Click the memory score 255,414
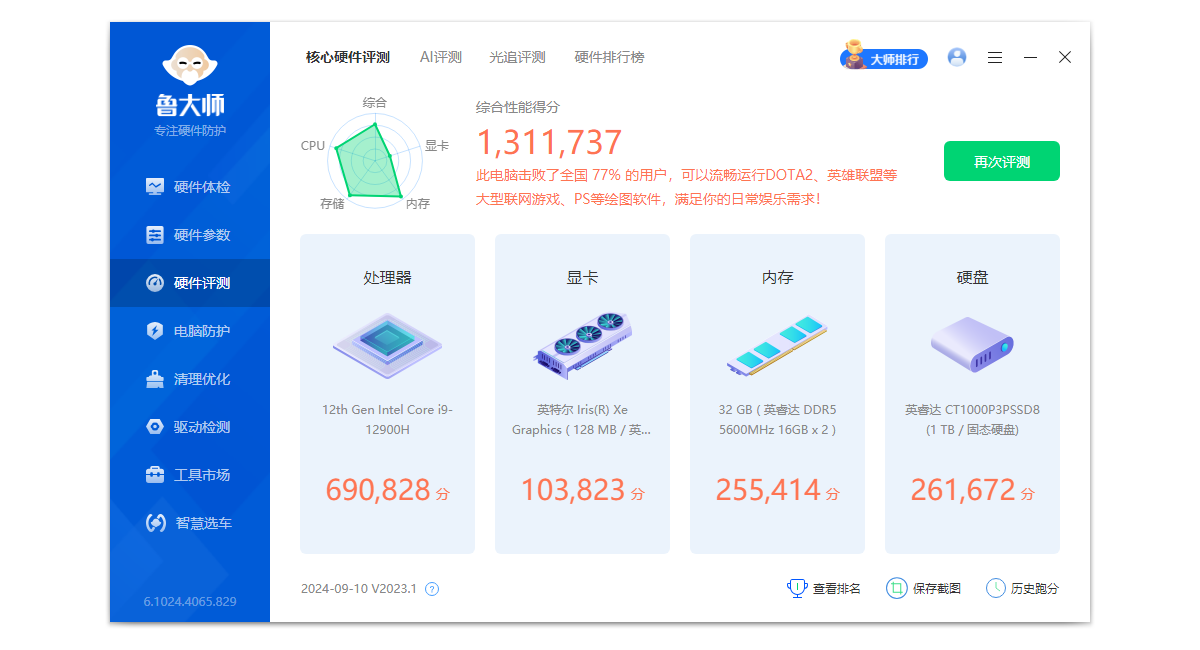Viewport: 1200px width, 650px height. pos(768,490)
